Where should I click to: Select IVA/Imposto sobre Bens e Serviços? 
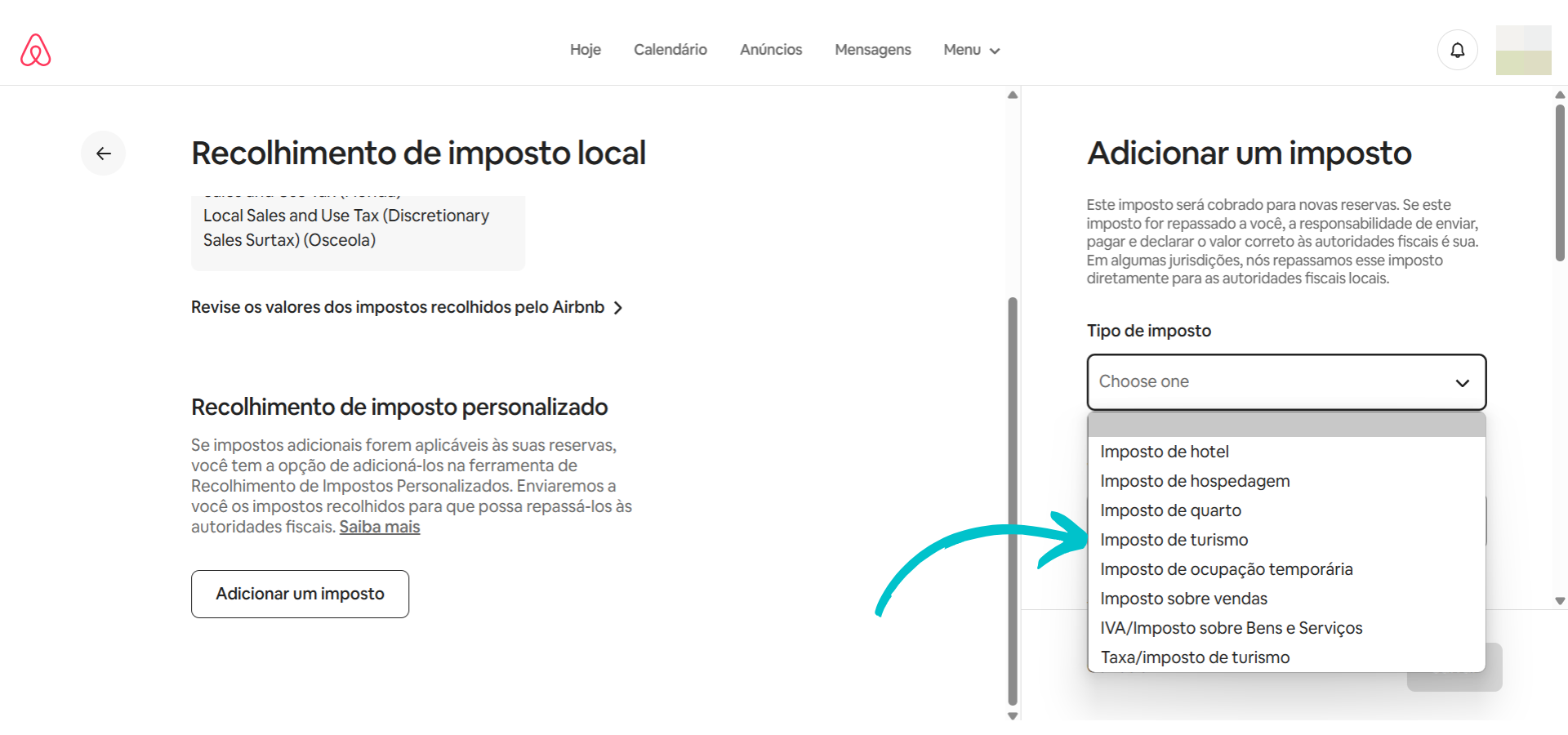point(1231,628)
